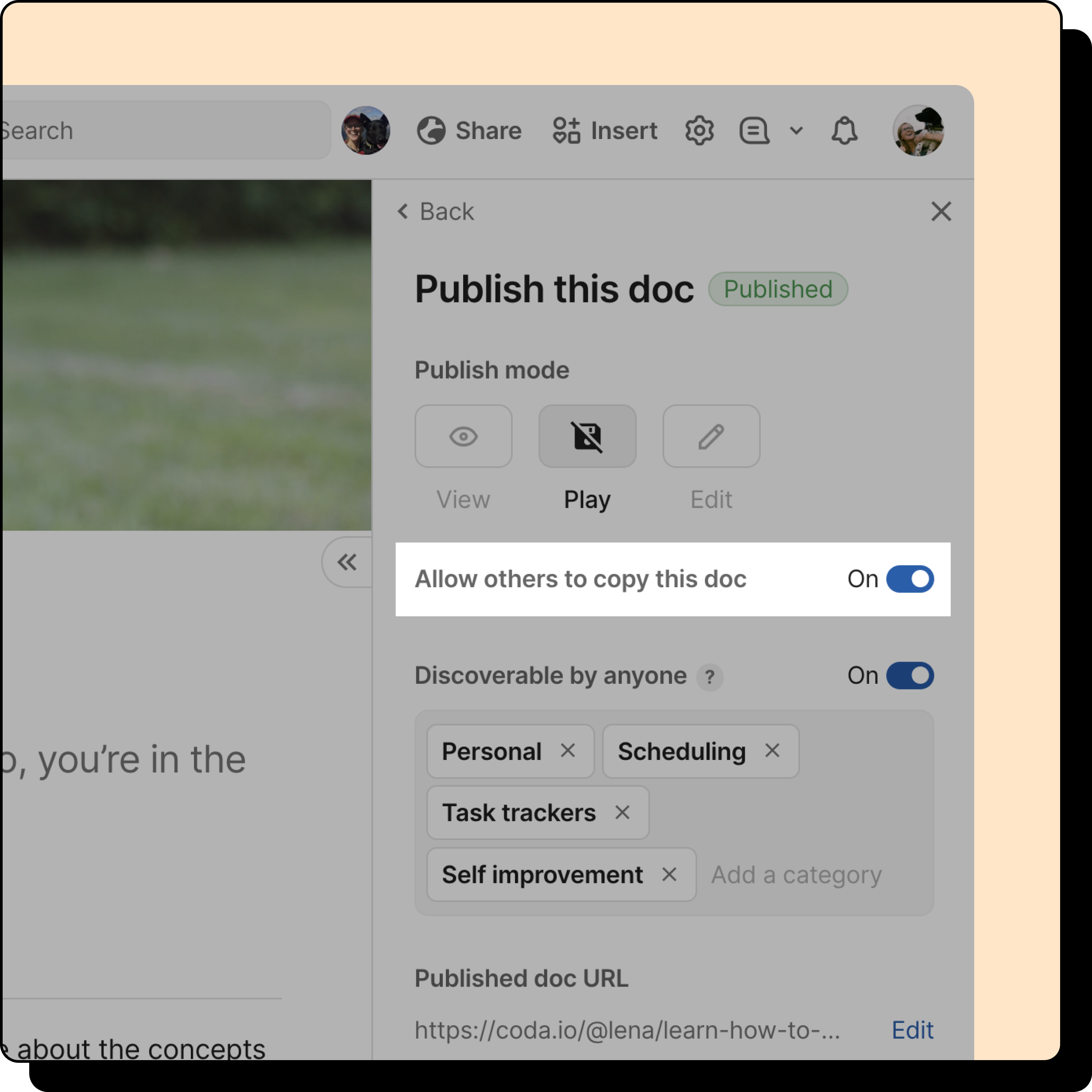Disable the Discoverable by anyone toggle

coord(910,675)
